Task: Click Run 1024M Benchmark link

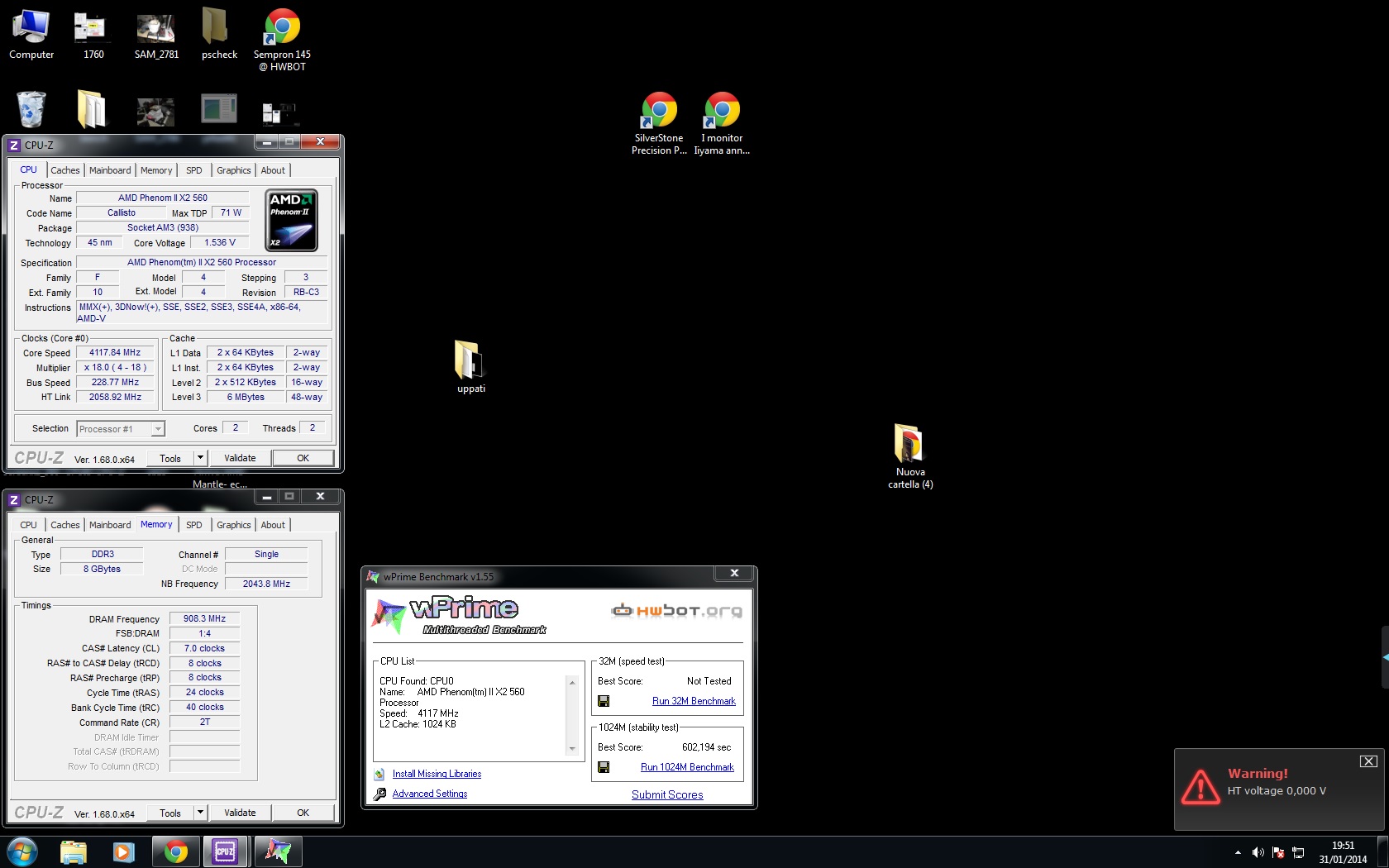Action: [x=687, y=767]
